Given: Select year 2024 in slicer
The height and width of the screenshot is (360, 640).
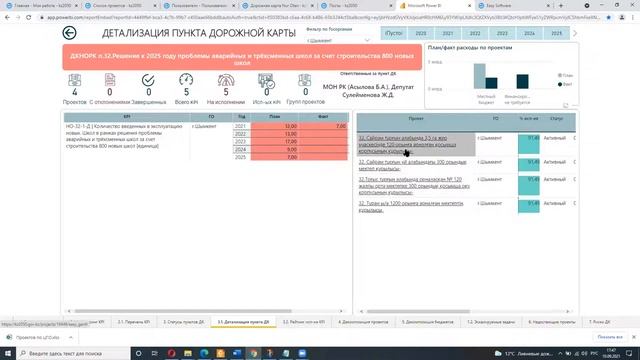Looking at the screenshot, I should click(x=529, y=33).
